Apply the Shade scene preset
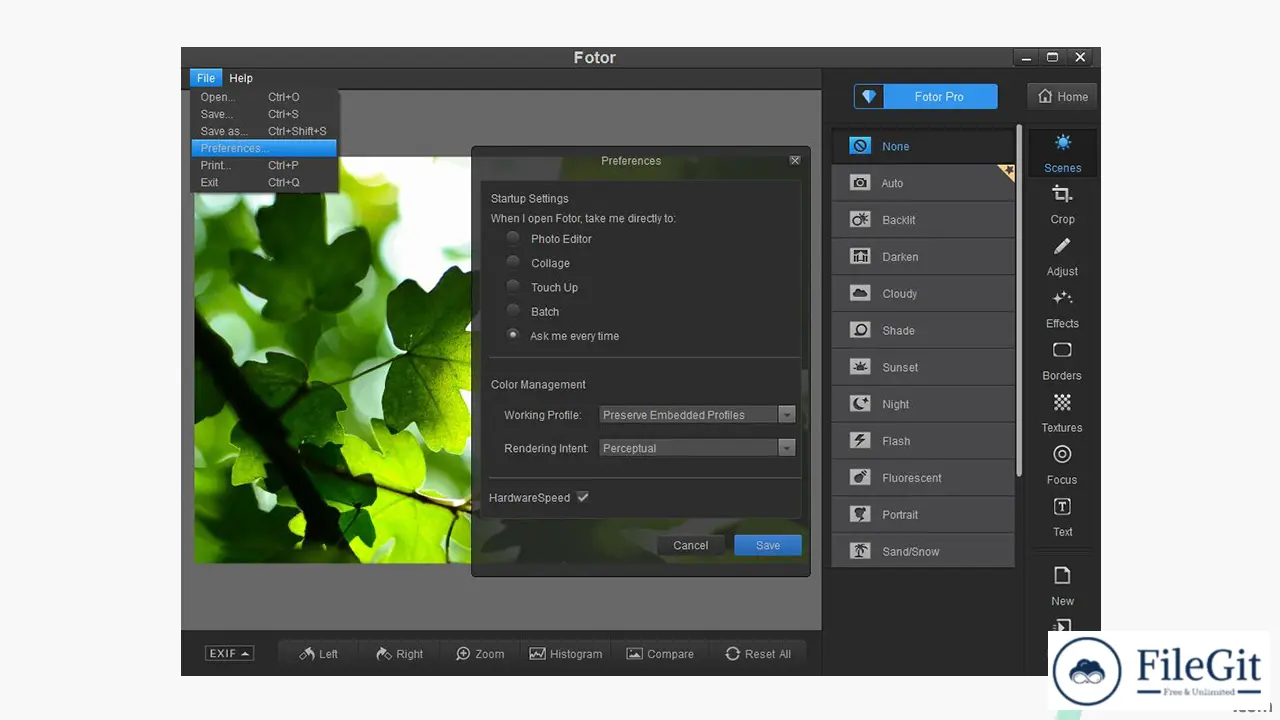The width and height of the screenshot is (1280, 720). coord(923,330)
